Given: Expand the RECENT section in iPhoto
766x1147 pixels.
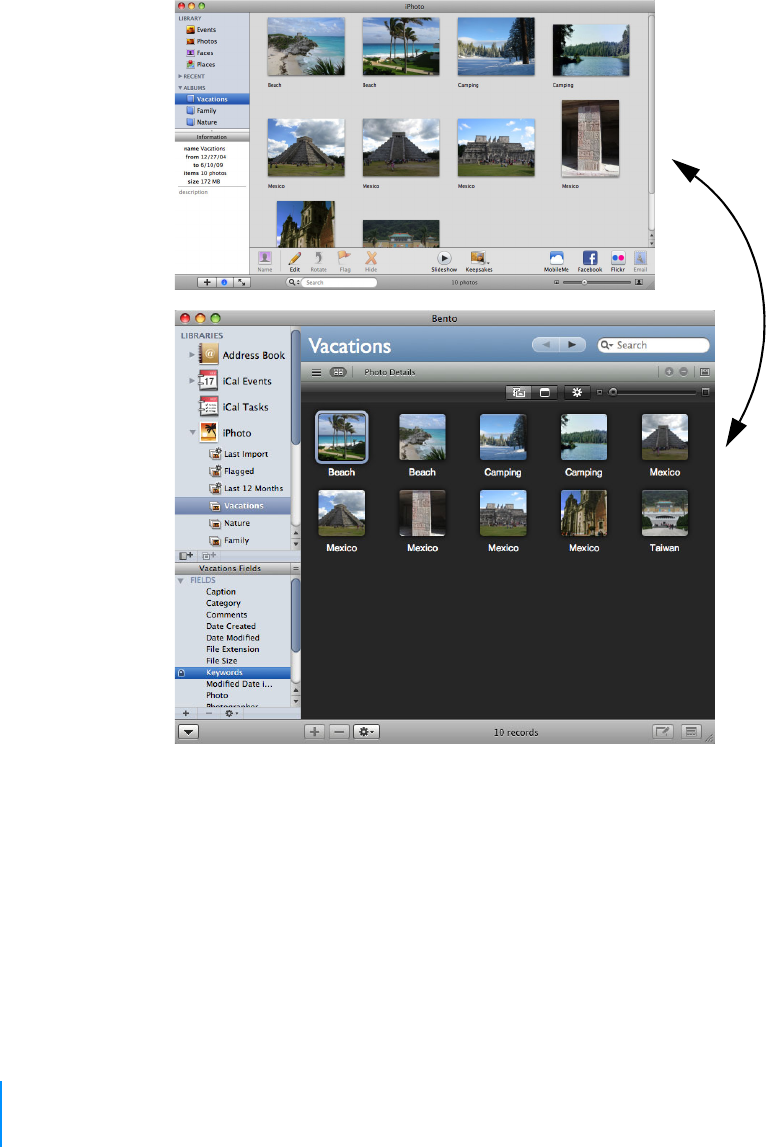Looking at the screenshot, I should coord(180,76).
